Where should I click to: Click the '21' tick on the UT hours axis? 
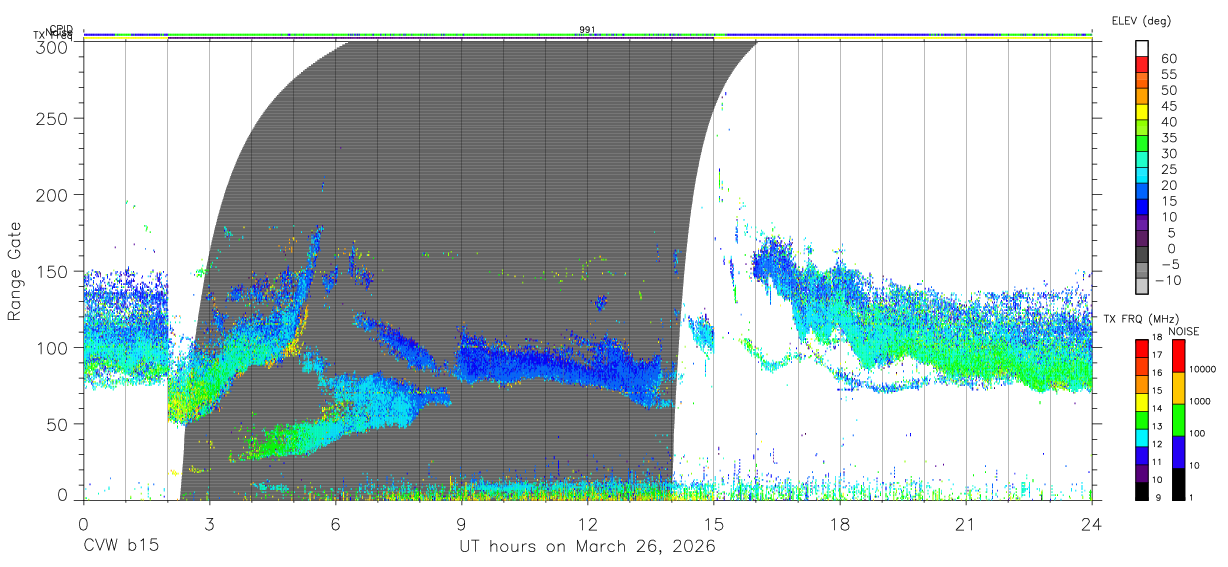965,524
